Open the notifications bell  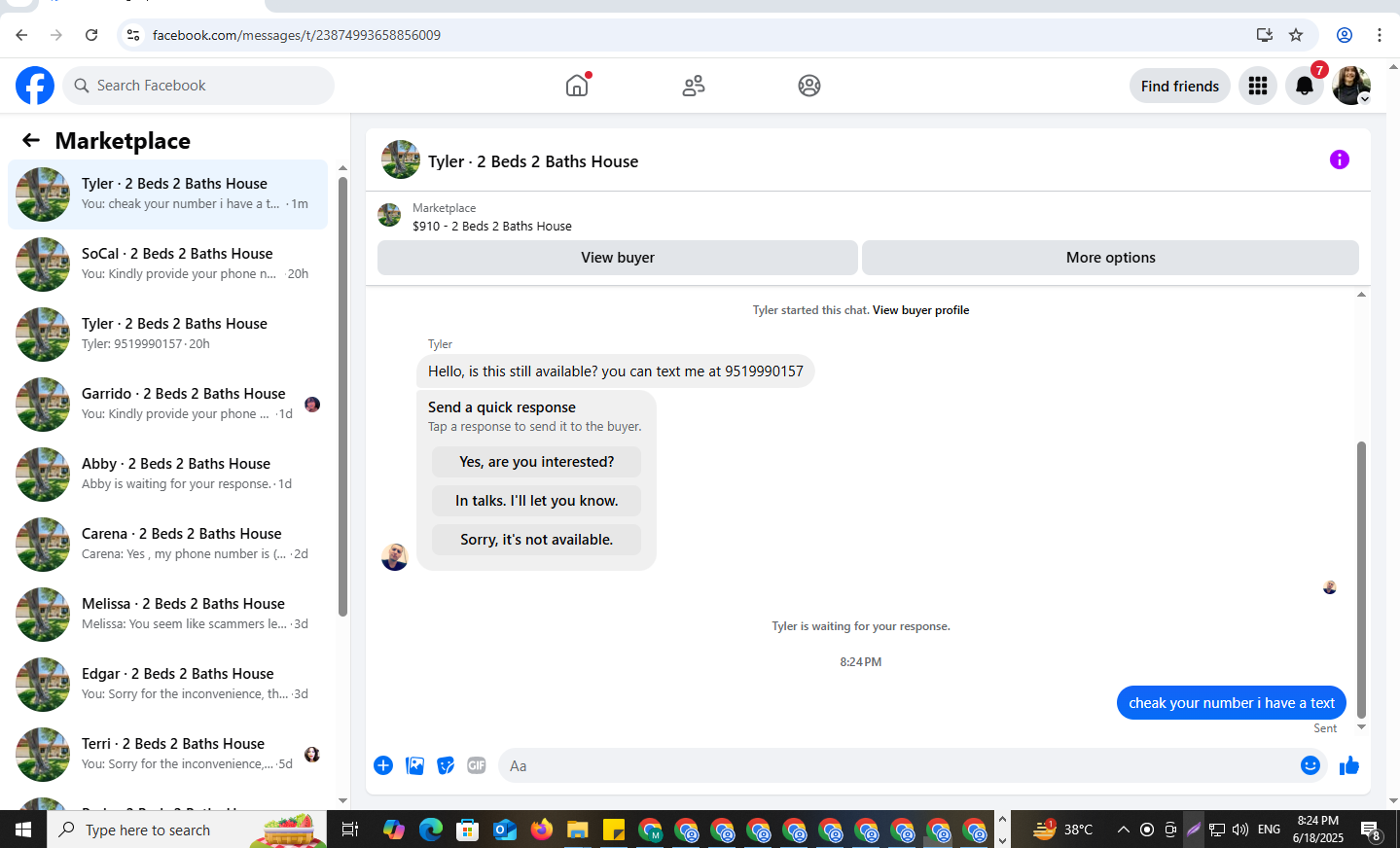[x=1305, y=86]
